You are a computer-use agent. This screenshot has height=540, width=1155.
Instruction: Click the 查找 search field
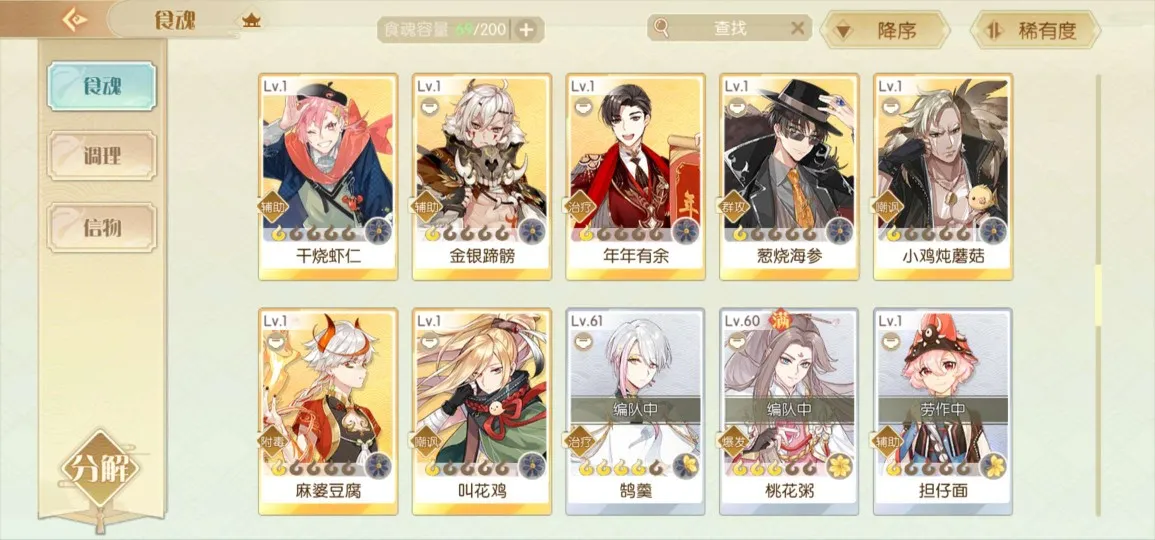pos(729,28)
